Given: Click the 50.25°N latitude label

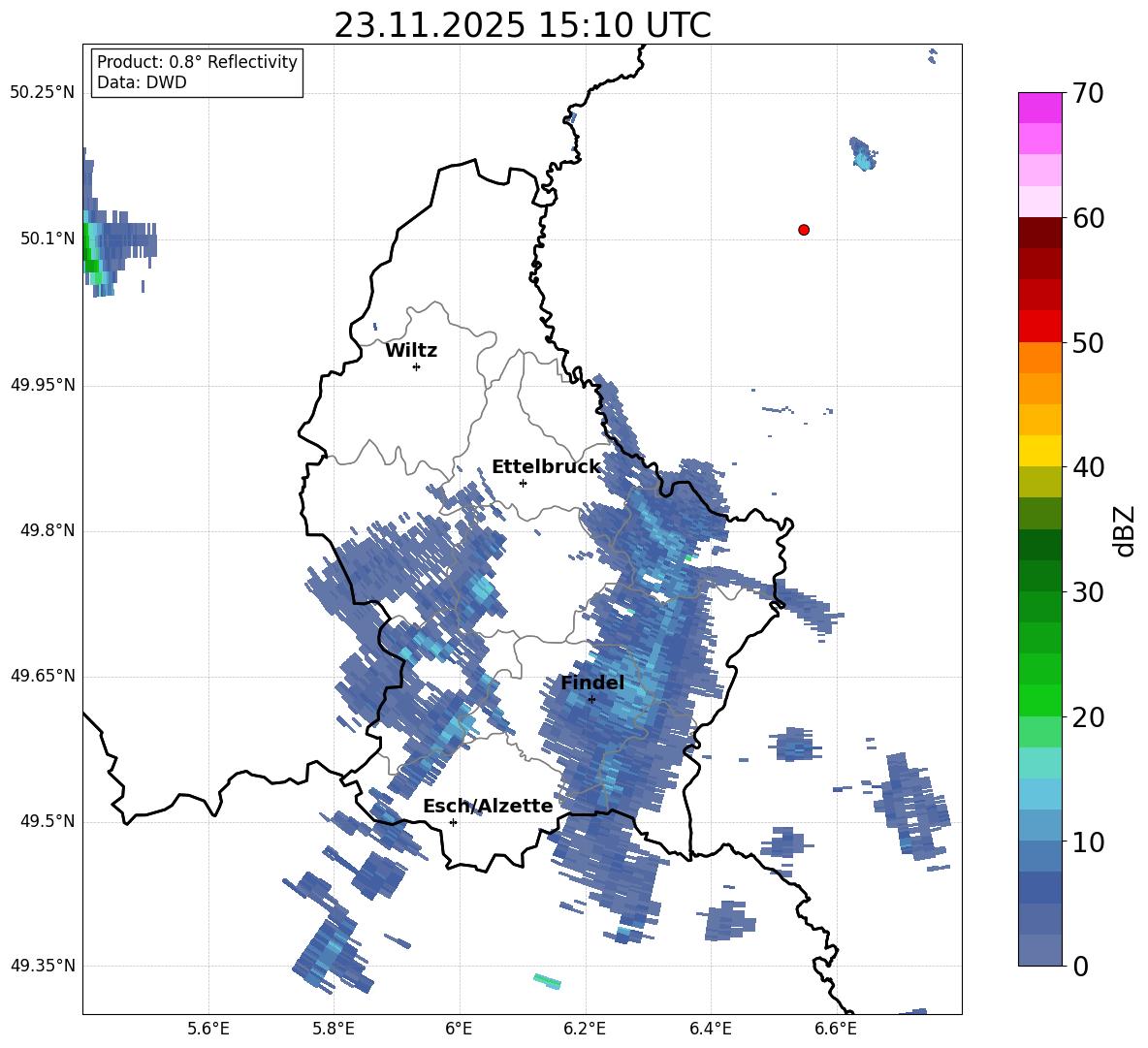Looking at the screenshot, I should pos(43,93).
